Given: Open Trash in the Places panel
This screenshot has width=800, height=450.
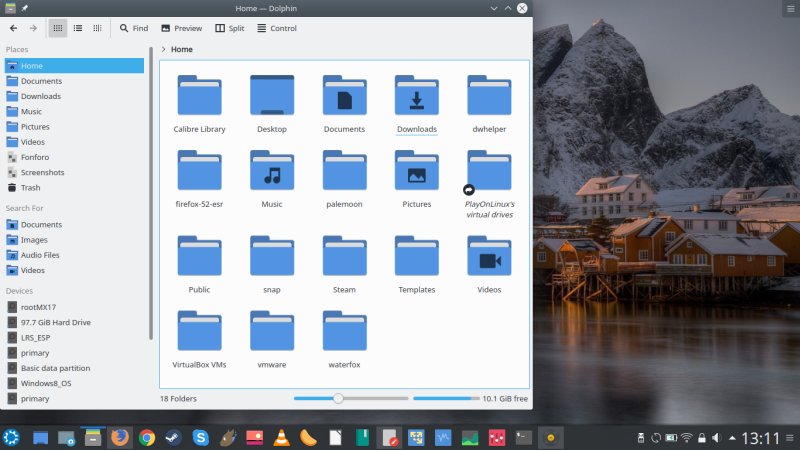Looking at the screenshot, I should 30,187.
